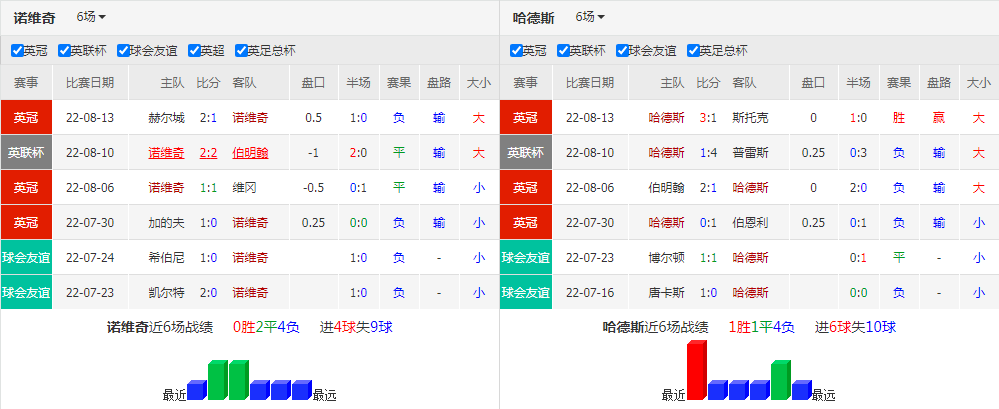Click 希伯尼 home team name
999x409 pixels.
click(166, 258)
